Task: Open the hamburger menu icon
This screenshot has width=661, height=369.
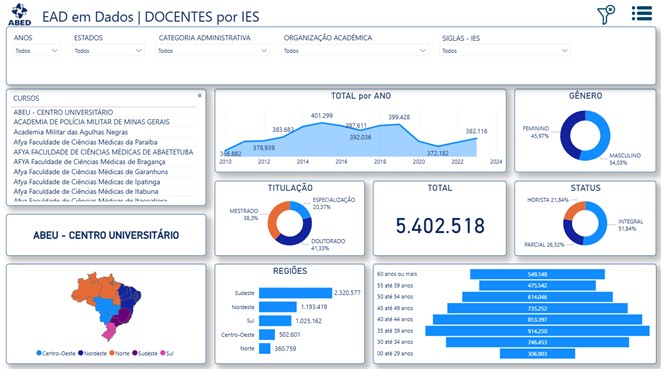Action: coord(642,13)
